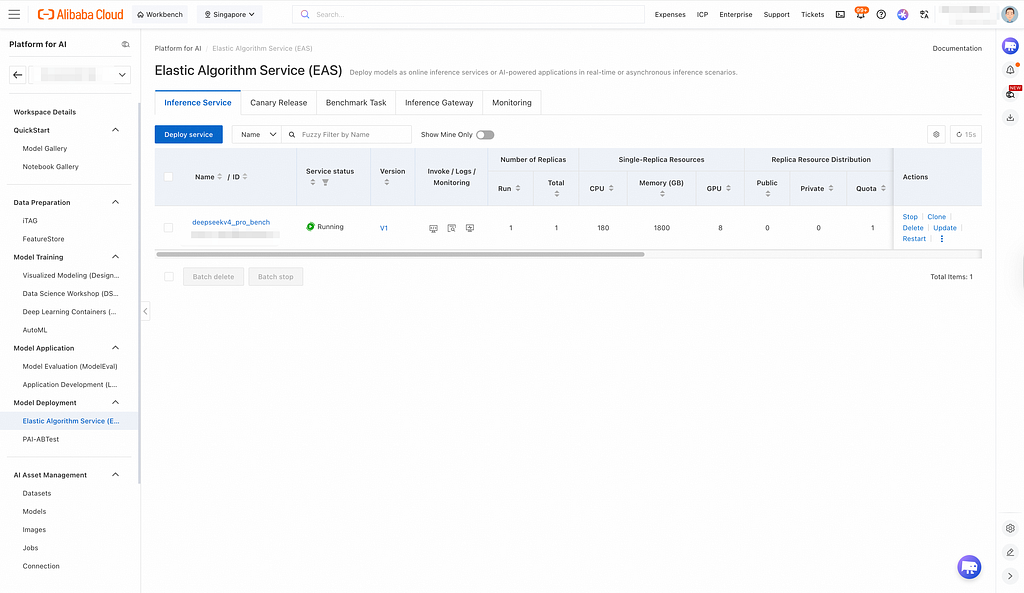1024x593 pixels.
Task: Click the settings gear in right rail bottom
Action: click(1010, 528)
